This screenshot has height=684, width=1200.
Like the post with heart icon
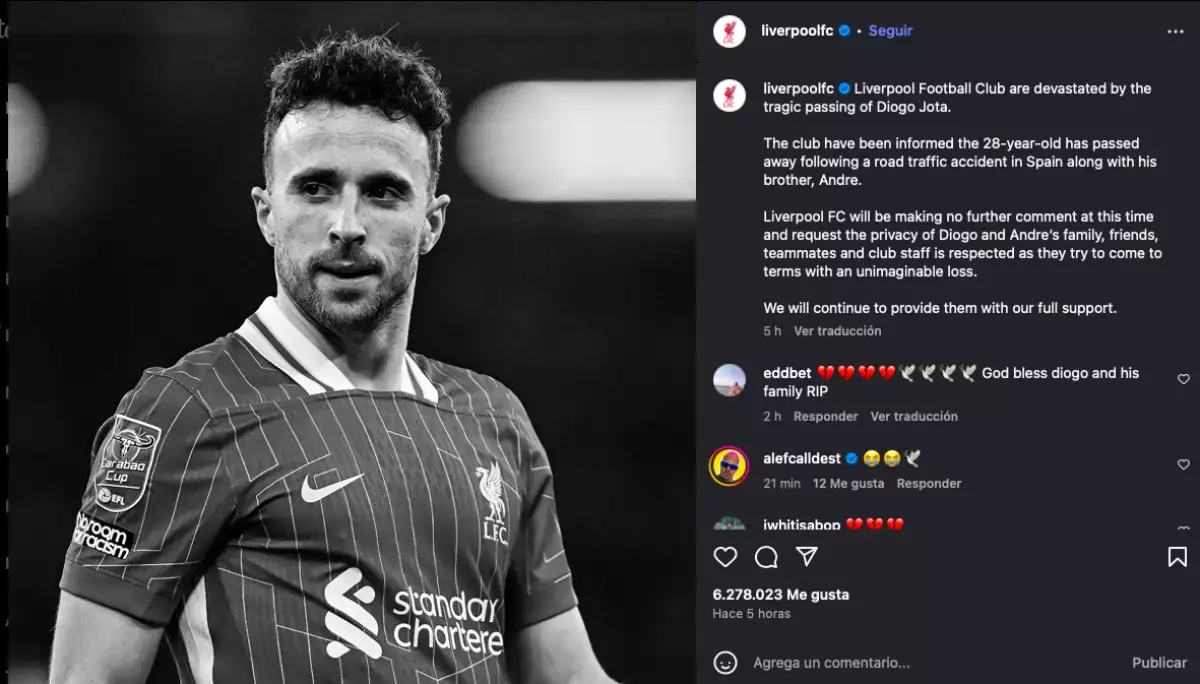725,557
